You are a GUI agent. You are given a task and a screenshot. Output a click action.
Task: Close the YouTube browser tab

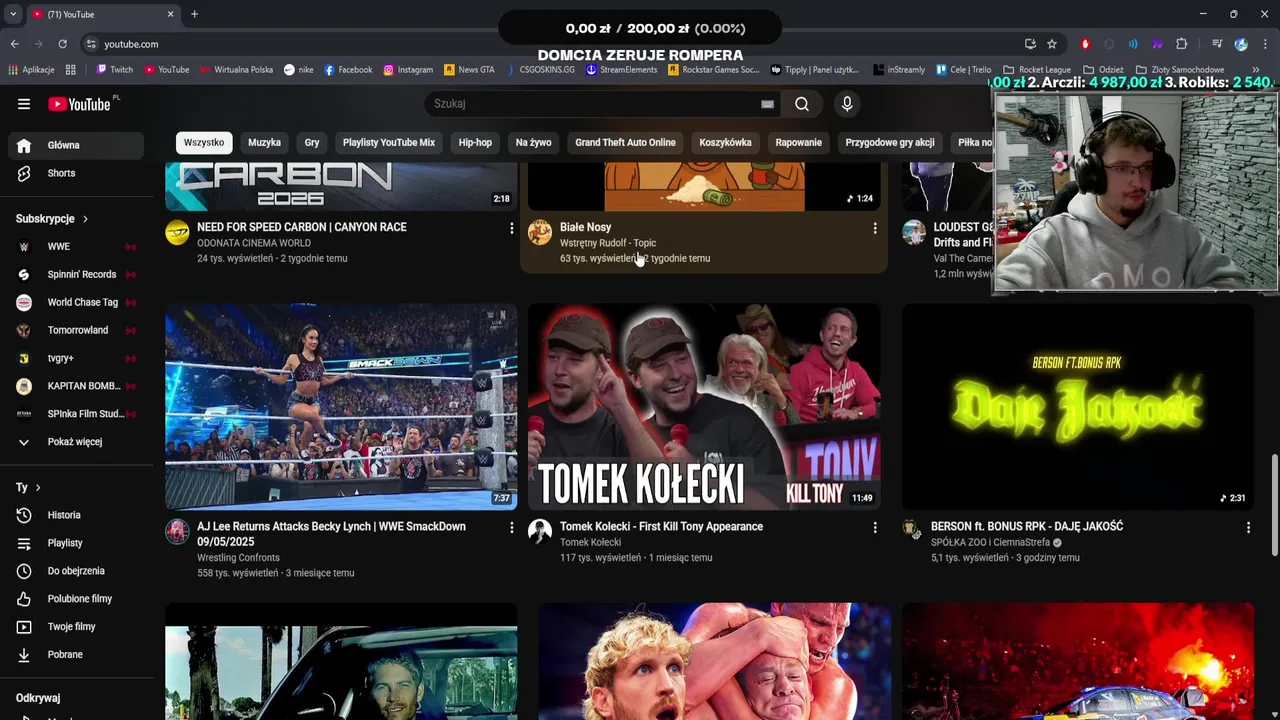[x=170, y=14]
